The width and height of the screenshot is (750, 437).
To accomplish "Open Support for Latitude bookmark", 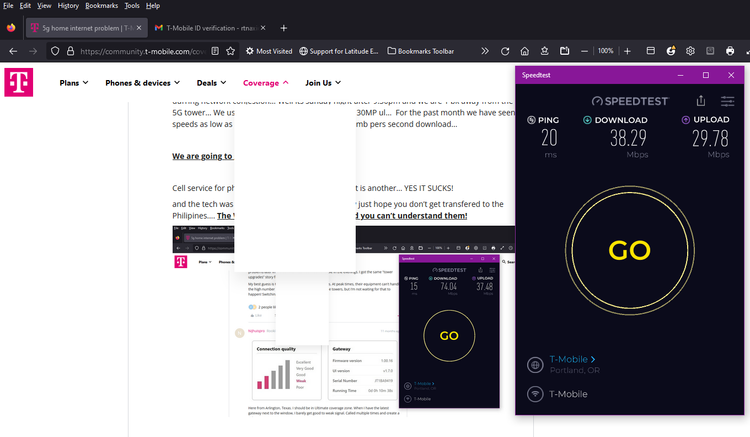I will 339,51.
